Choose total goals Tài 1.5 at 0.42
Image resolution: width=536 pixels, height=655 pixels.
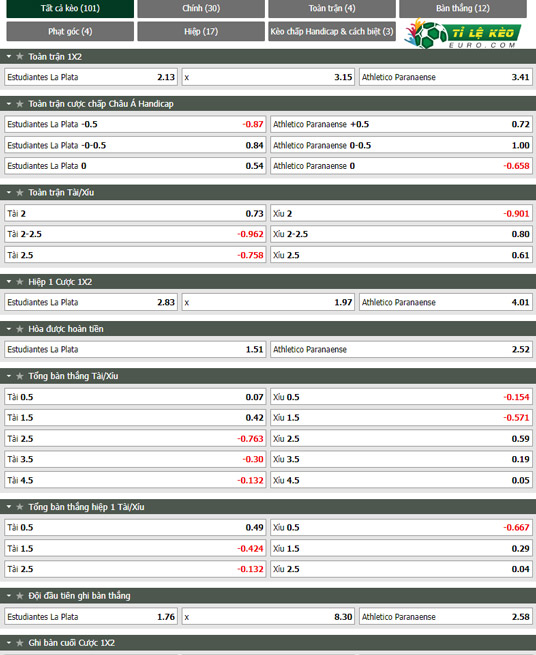(x=135, y=418)
